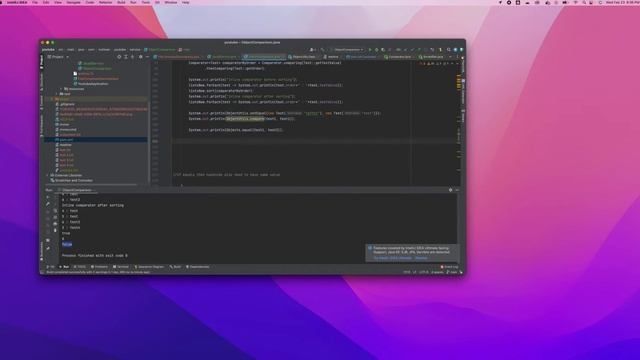This screenshot has height=360, width=640.
Task: Open wrench settings in Run panel toolbar
Action: coord(48,204)
